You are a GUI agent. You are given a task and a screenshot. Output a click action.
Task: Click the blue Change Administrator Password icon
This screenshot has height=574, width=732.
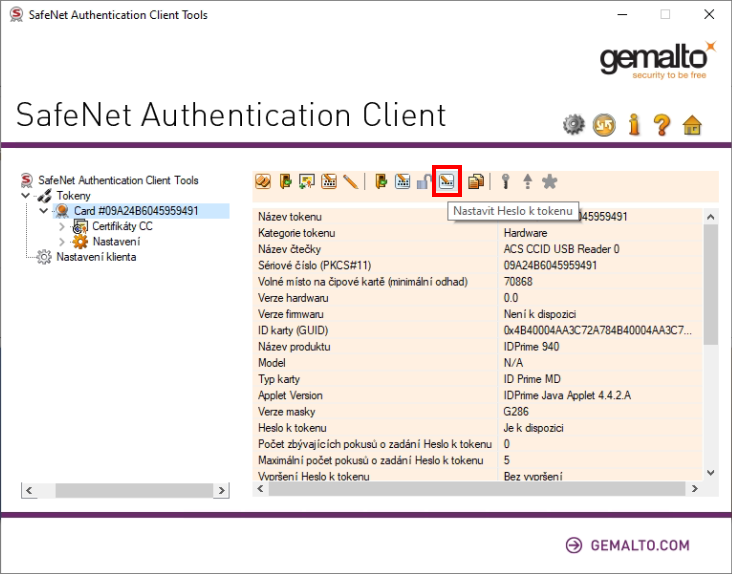pyautogui.click(x=402, y=181)
